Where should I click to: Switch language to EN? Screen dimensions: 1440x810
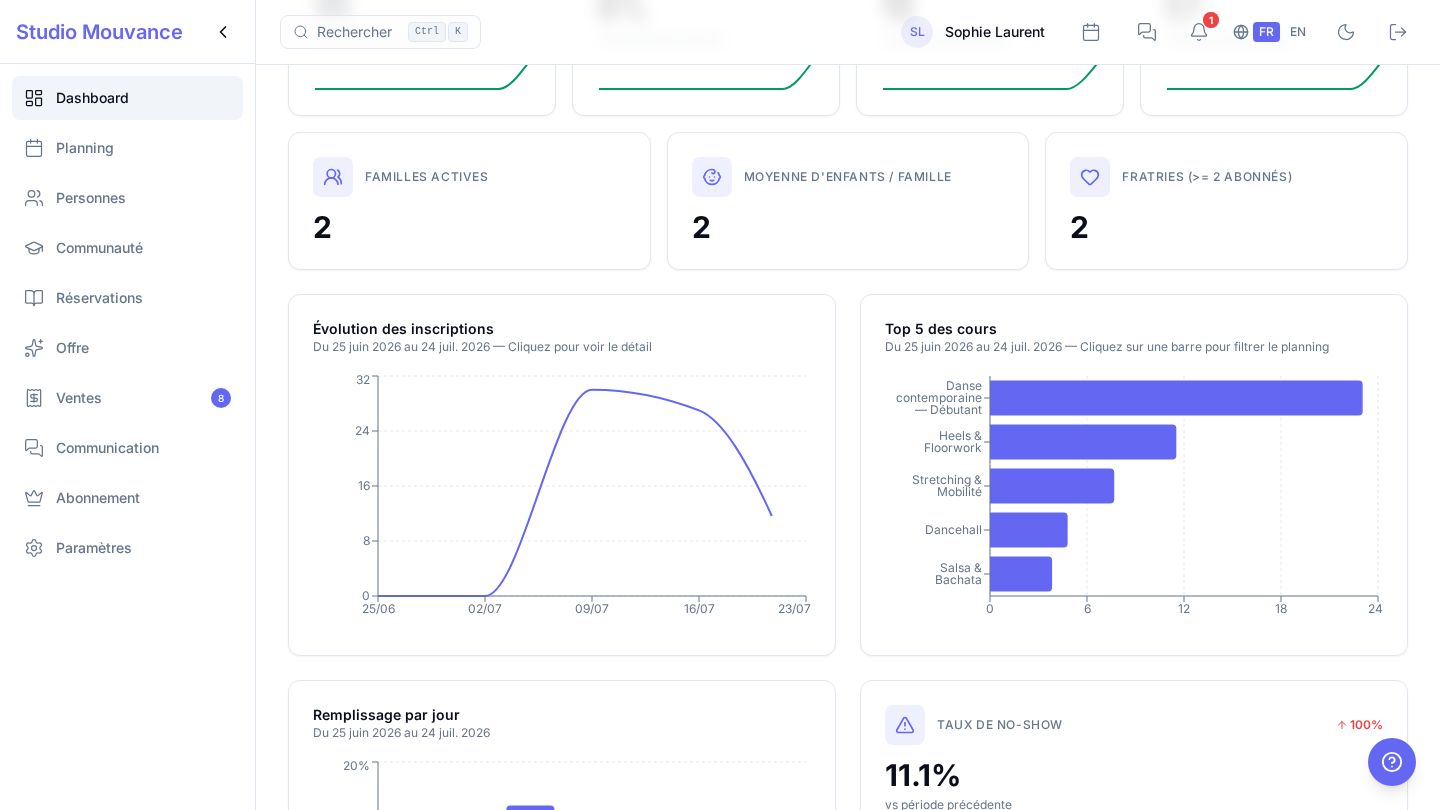1298,32
